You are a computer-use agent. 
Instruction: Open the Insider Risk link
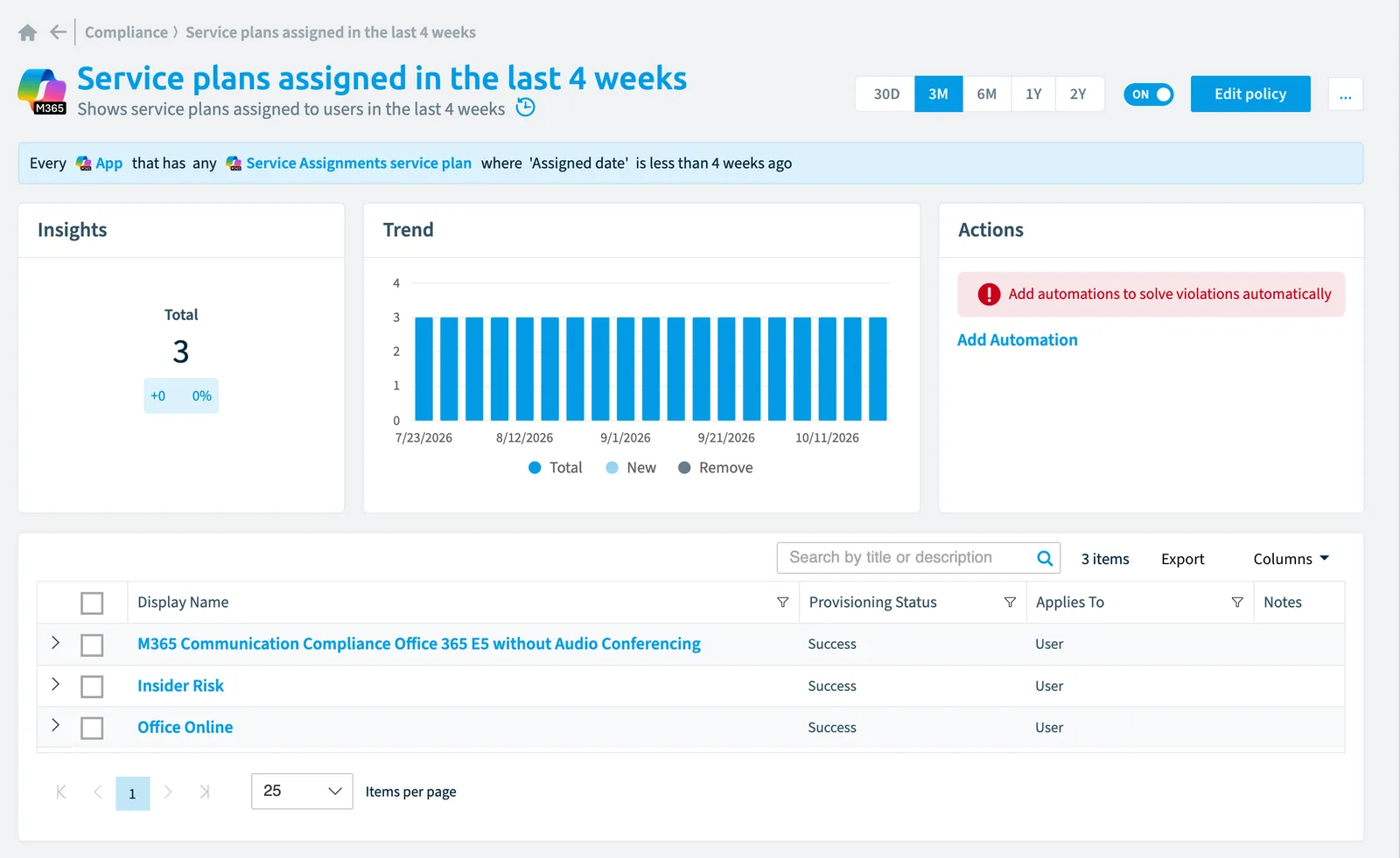(x=180, y=687)
